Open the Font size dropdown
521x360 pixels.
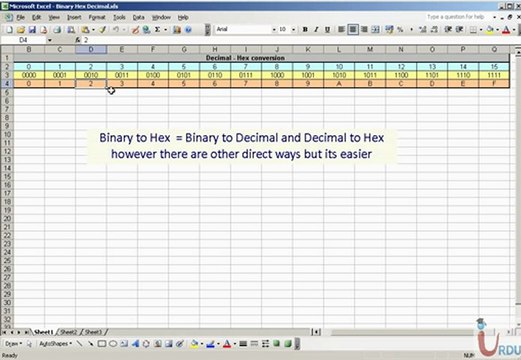point(293,30)
